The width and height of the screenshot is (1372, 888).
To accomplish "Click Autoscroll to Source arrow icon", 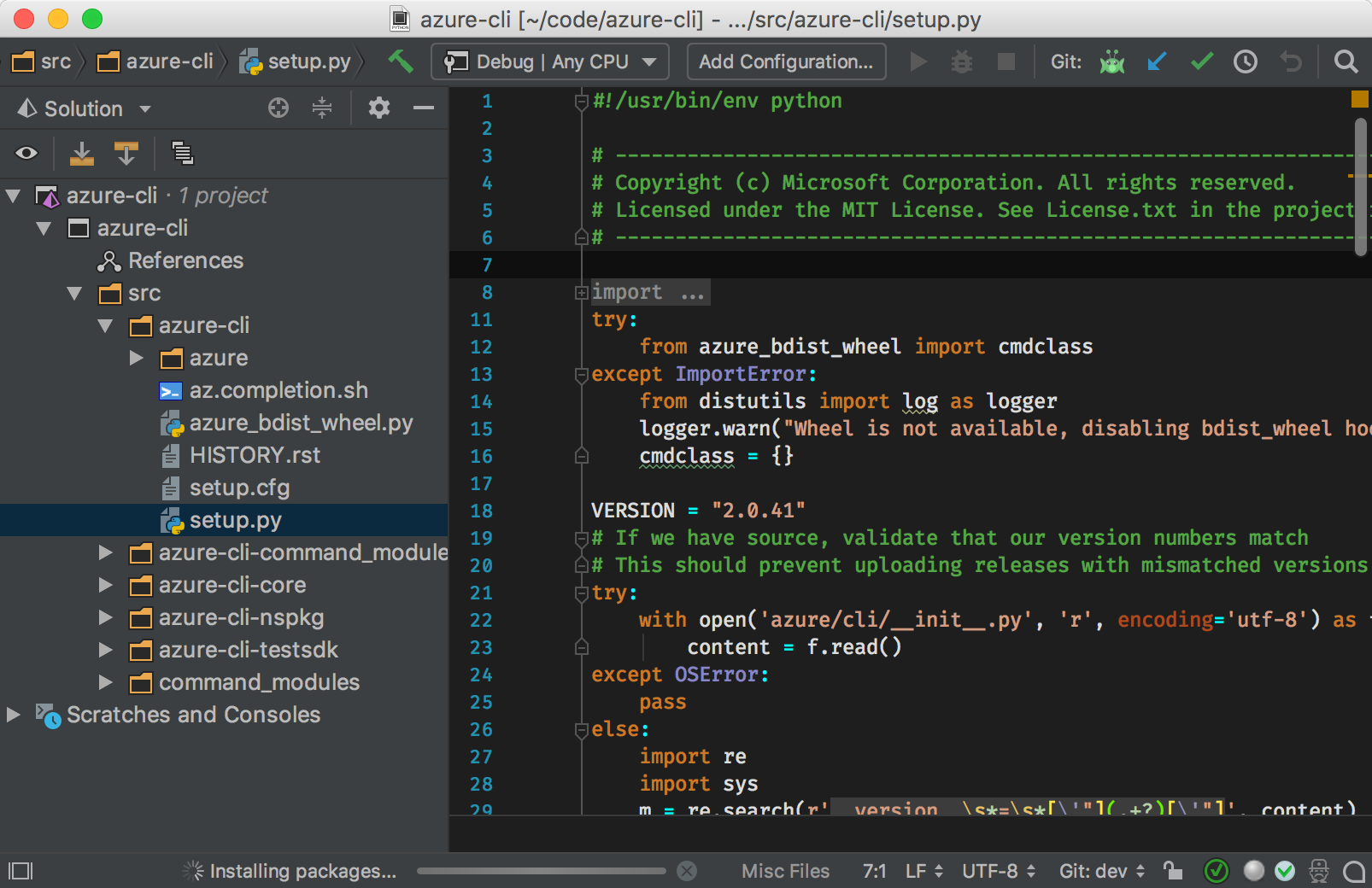I will point(81,153).
